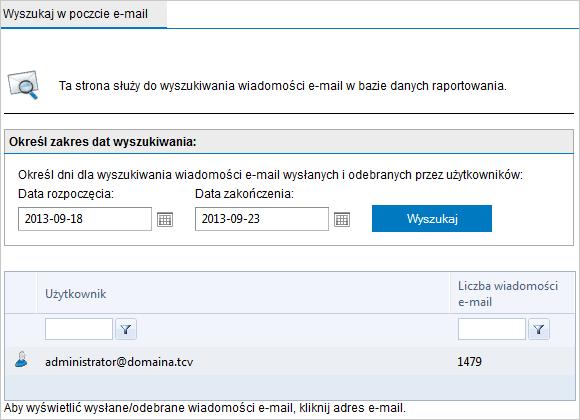Focus the Data rozpoczęcia date field
Image resolution: width=580 pixels, height=420 pixels.
point(85,219)
